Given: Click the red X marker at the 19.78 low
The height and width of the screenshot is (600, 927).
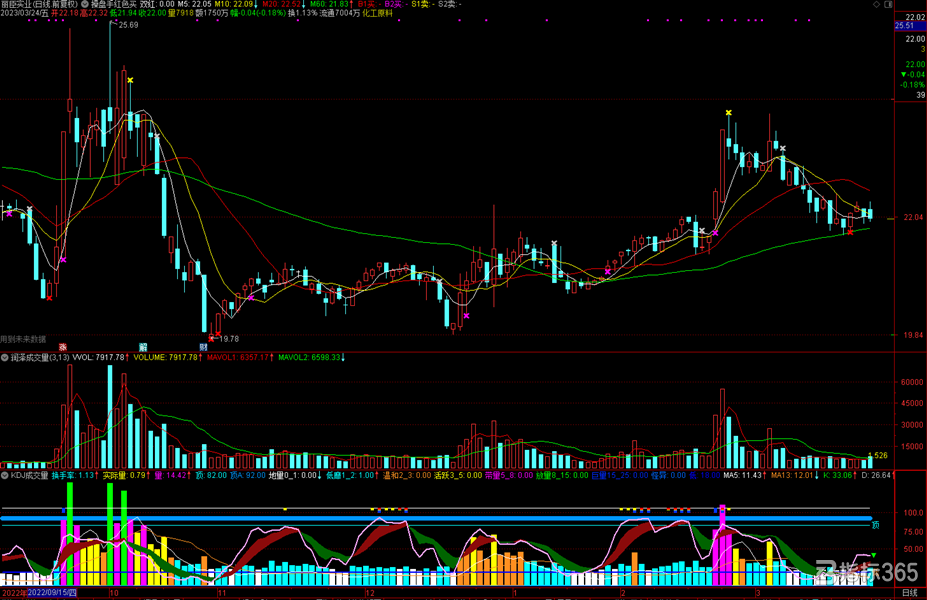Looking at the screenshot, I should pos(211,339).
